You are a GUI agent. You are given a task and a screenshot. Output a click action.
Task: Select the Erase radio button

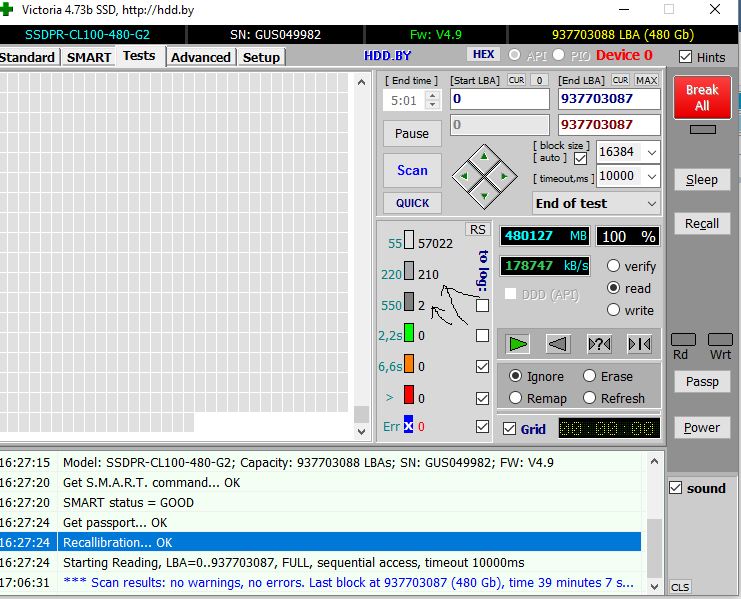point(589,376)
